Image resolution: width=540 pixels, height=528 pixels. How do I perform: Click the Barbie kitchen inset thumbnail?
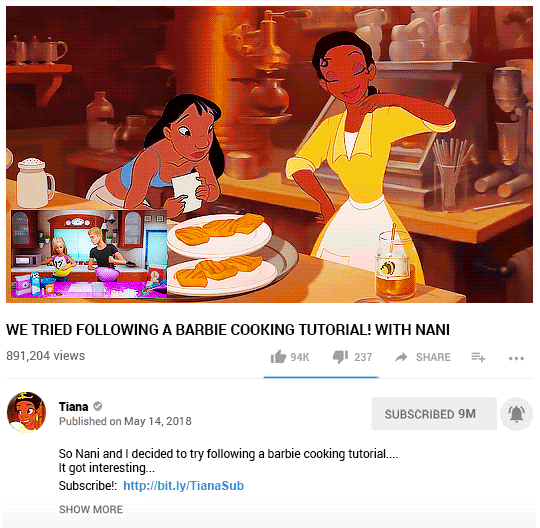point(89,254)
